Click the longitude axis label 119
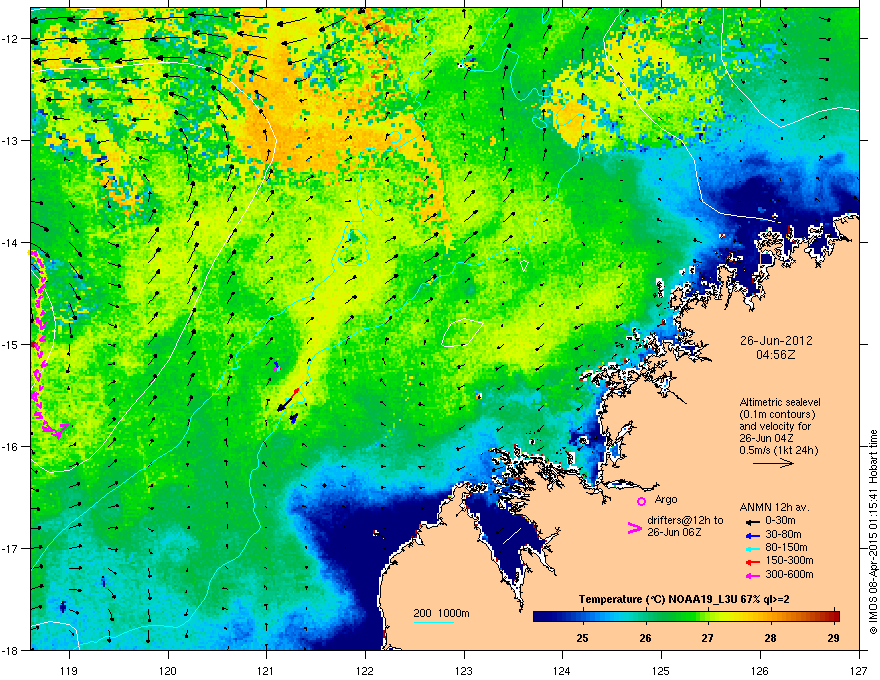 [x=70, y=670]
